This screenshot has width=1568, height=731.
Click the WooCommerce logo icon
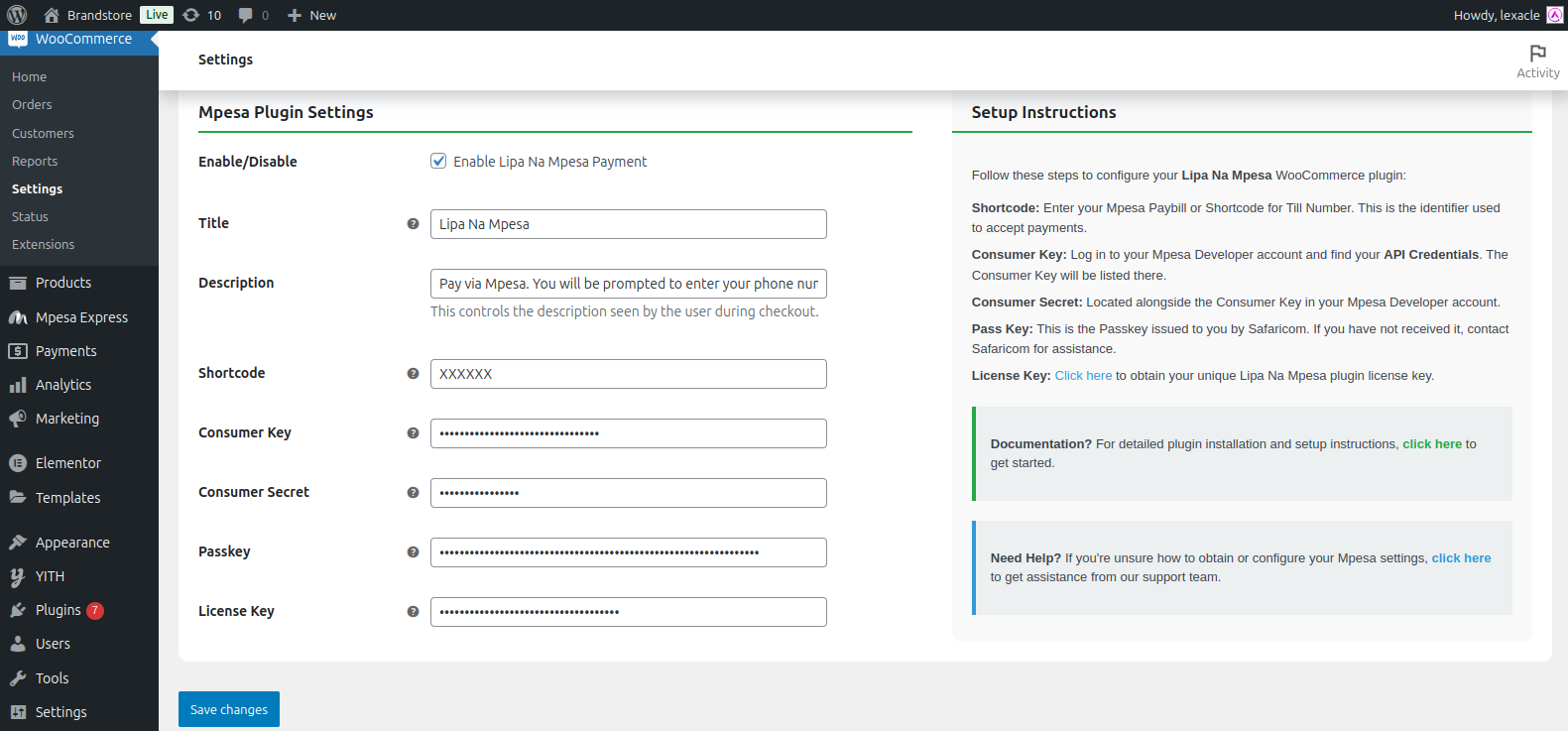point(18,39)
